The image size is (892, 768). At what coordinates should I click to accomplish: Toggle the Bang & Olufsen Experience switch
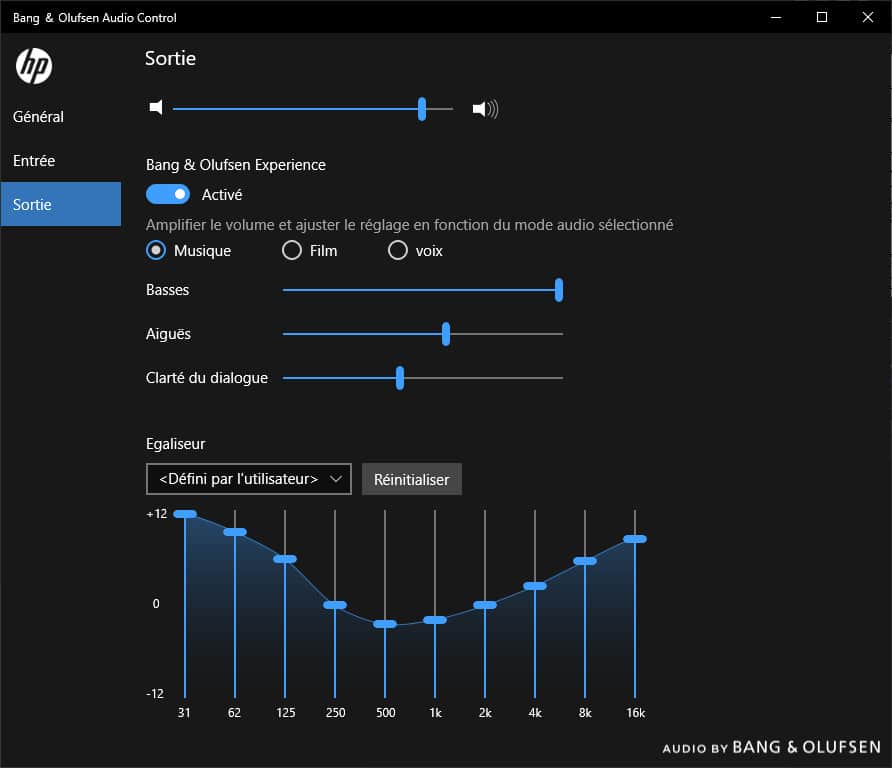pyautogui.click(x=168, y=195)
